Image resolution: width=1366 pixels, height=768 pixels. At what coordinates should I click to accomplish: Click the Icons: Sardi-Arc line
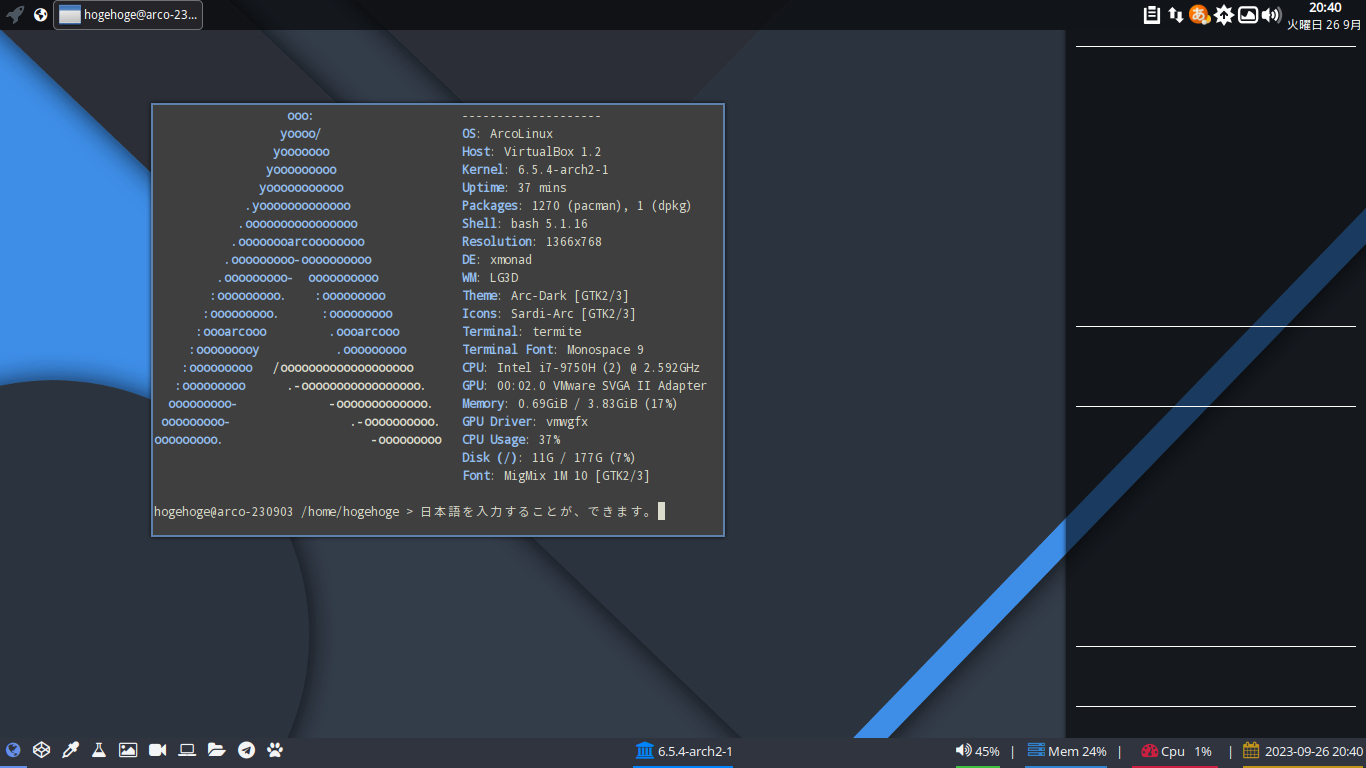549,314
